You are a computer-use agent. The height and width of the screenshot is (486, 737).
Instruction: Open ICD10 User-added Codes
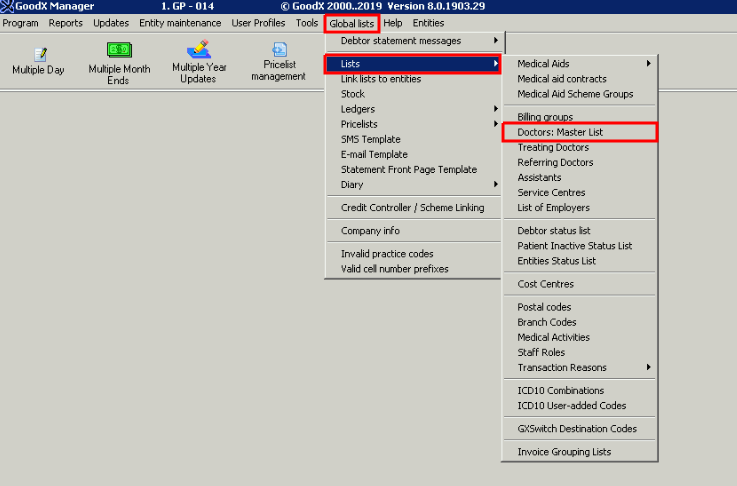(x=580, y=406)
